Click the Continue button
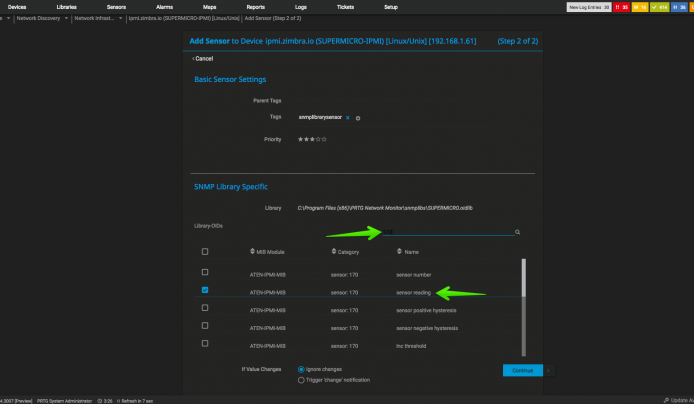The image size is (694, 404). (x=523, y=370)
